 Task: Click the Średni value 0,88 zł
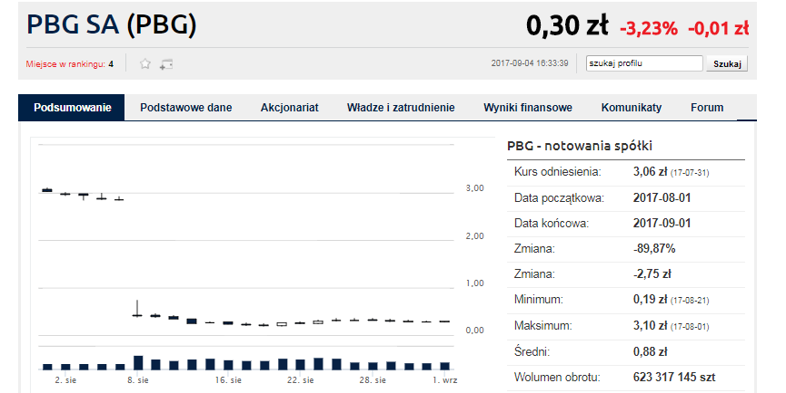650,351
